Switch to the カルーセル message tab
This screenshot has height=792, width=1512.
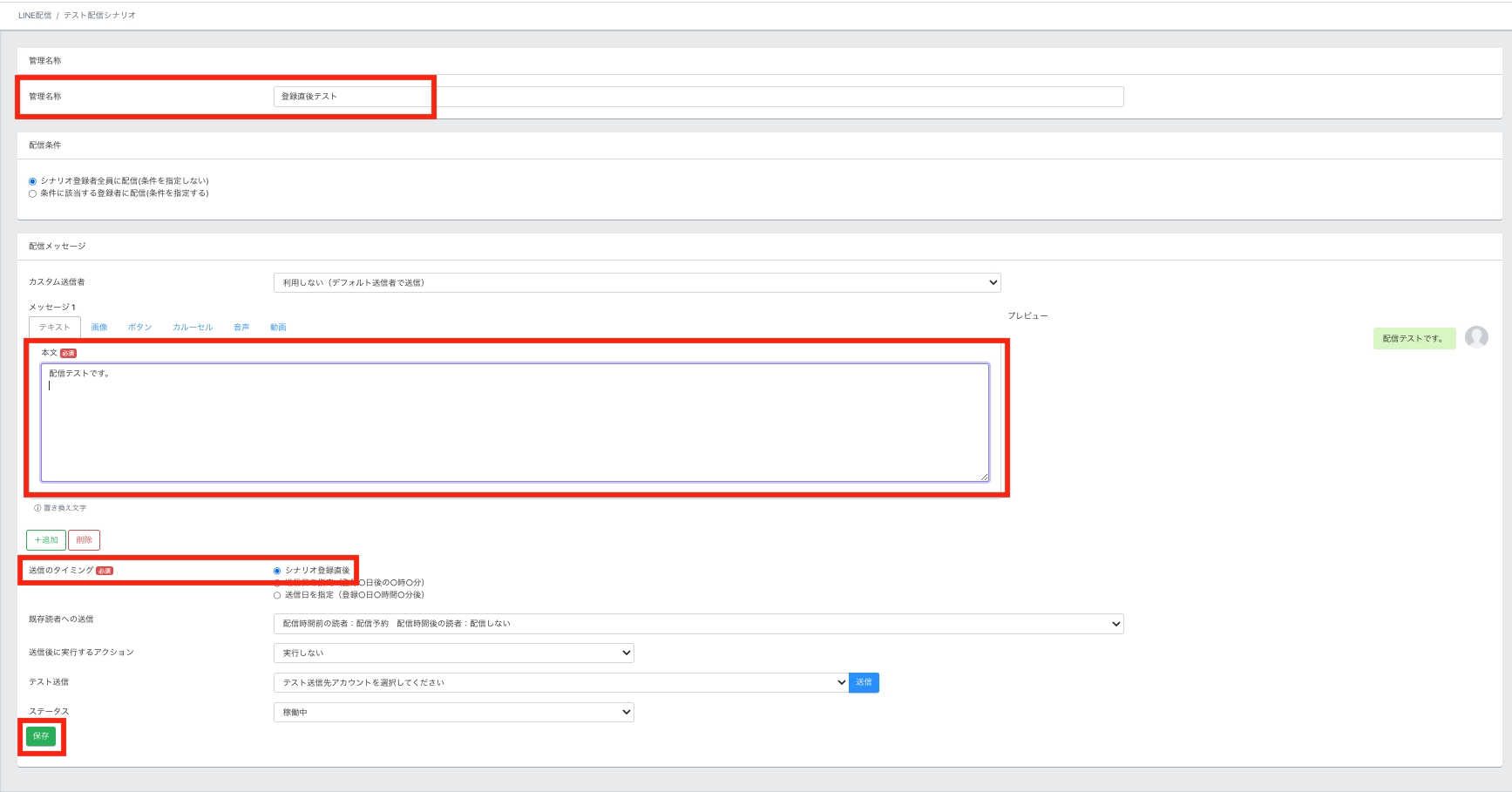[x=193, y=328]
